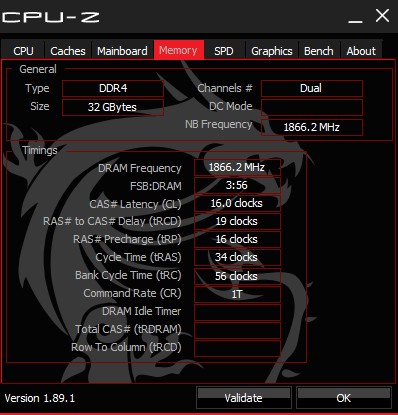
Task: Click the Command Rate 1T field
Action: point(237,294)
